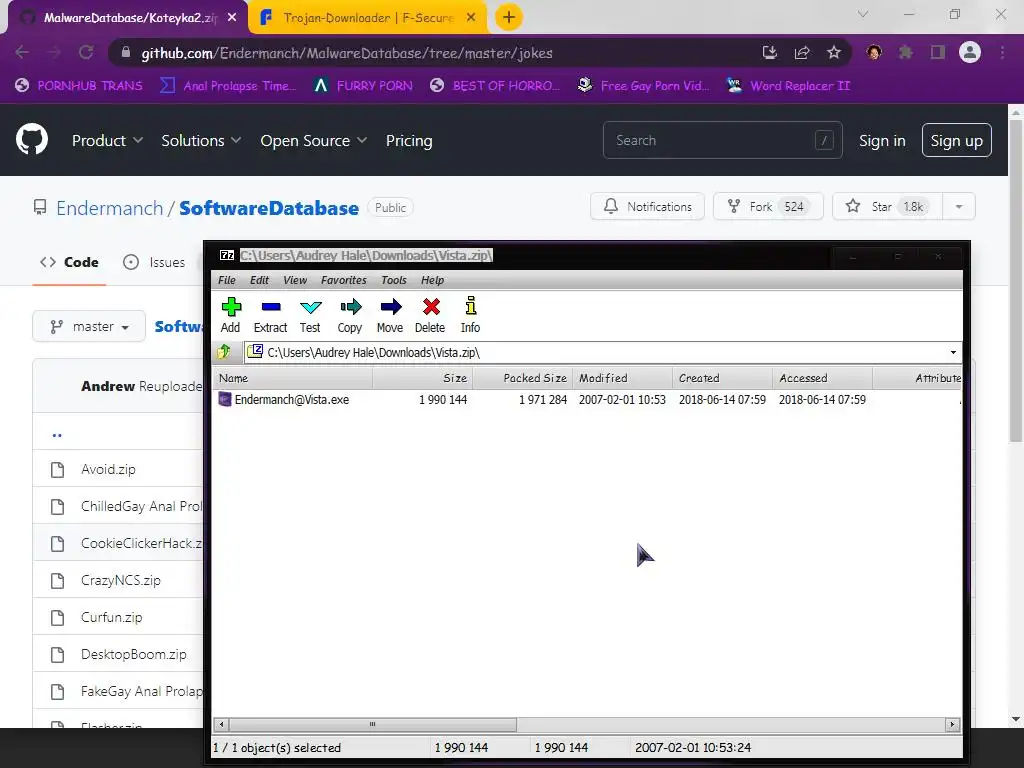This screenshot has width=1024, height=768.
Task: Open the Edit menu in 7-Zip
Action: [x=259, y=280]
